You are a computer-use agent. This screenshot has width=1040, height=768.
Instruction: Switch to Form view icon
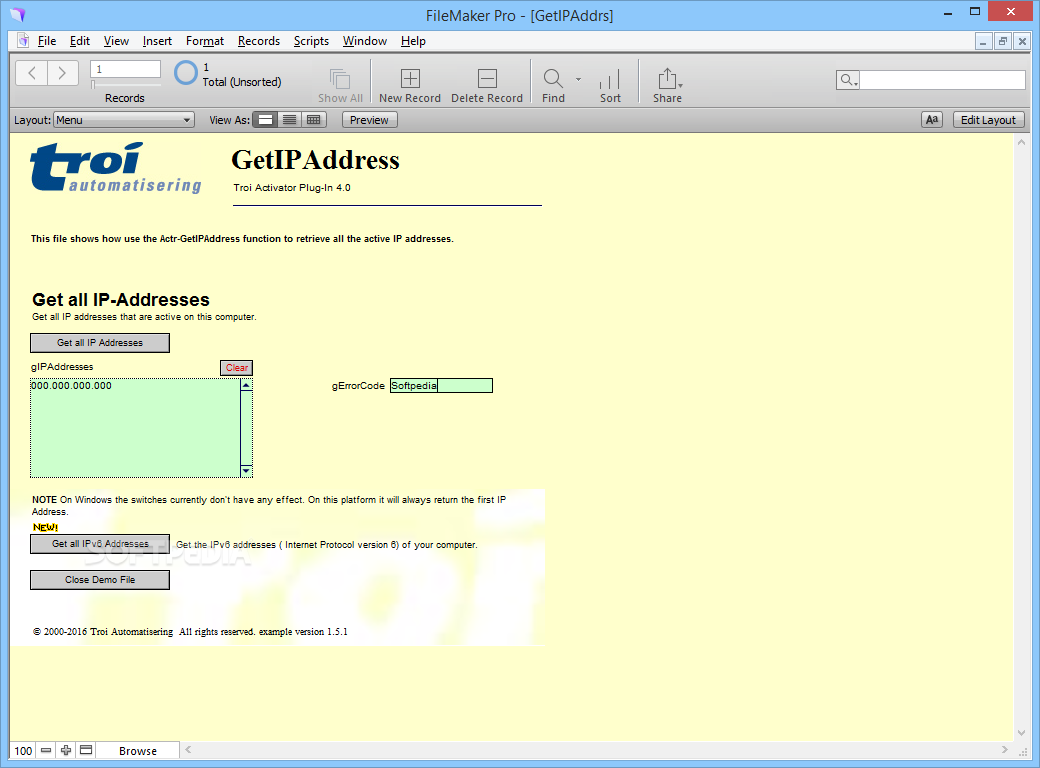pos(265,120)
